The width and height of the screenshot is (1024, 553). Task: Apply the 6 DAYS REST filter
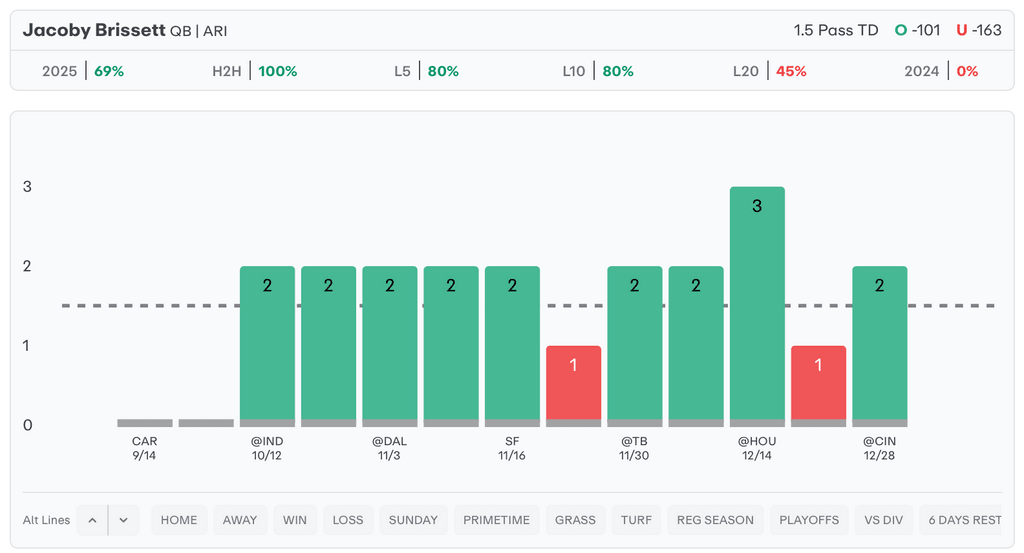click(x=964, y=520)
